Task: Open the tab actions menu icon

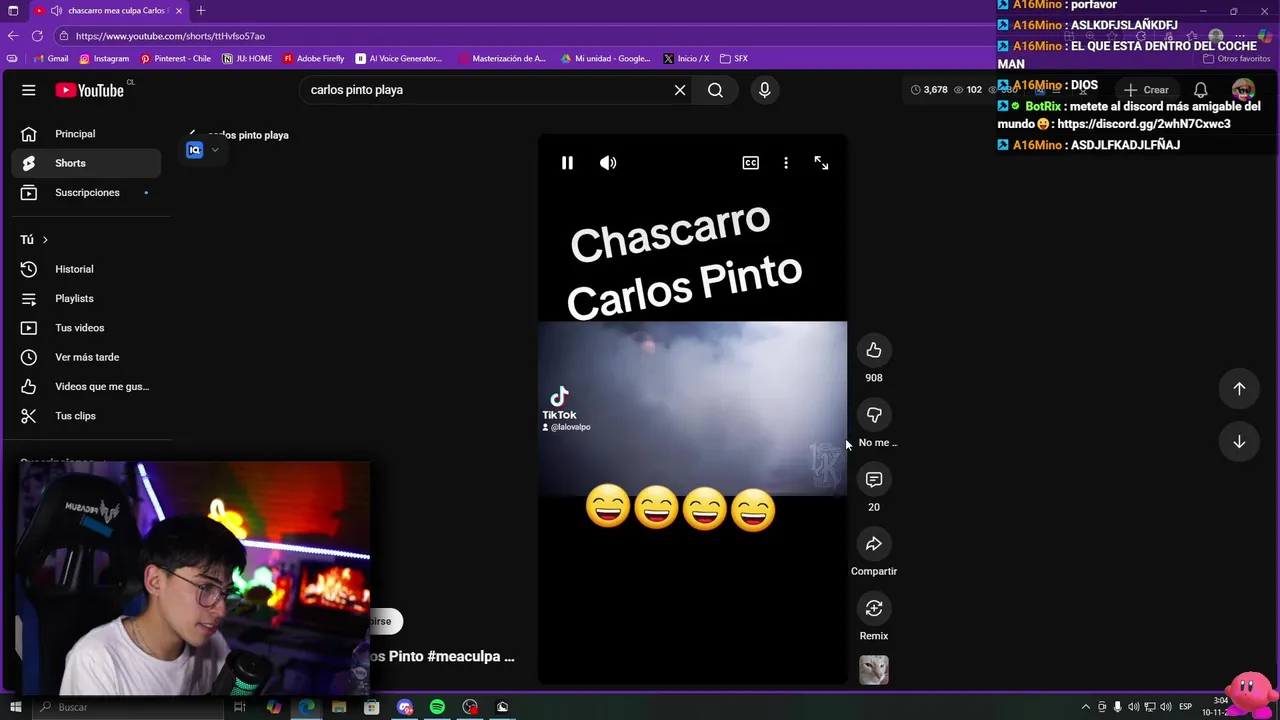Action: (14, 11)
